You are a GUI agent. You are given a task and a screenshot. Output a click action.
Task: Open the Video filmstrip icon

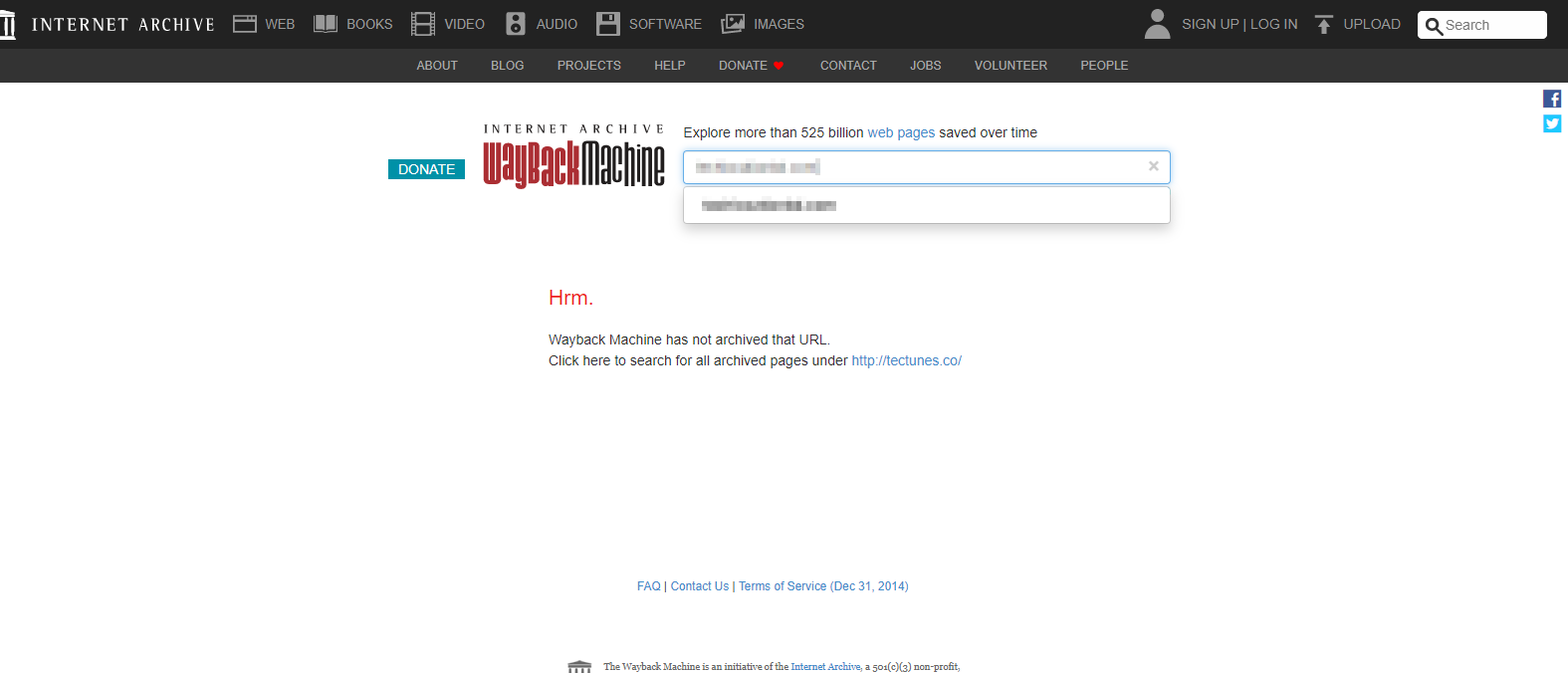point(423,24)
